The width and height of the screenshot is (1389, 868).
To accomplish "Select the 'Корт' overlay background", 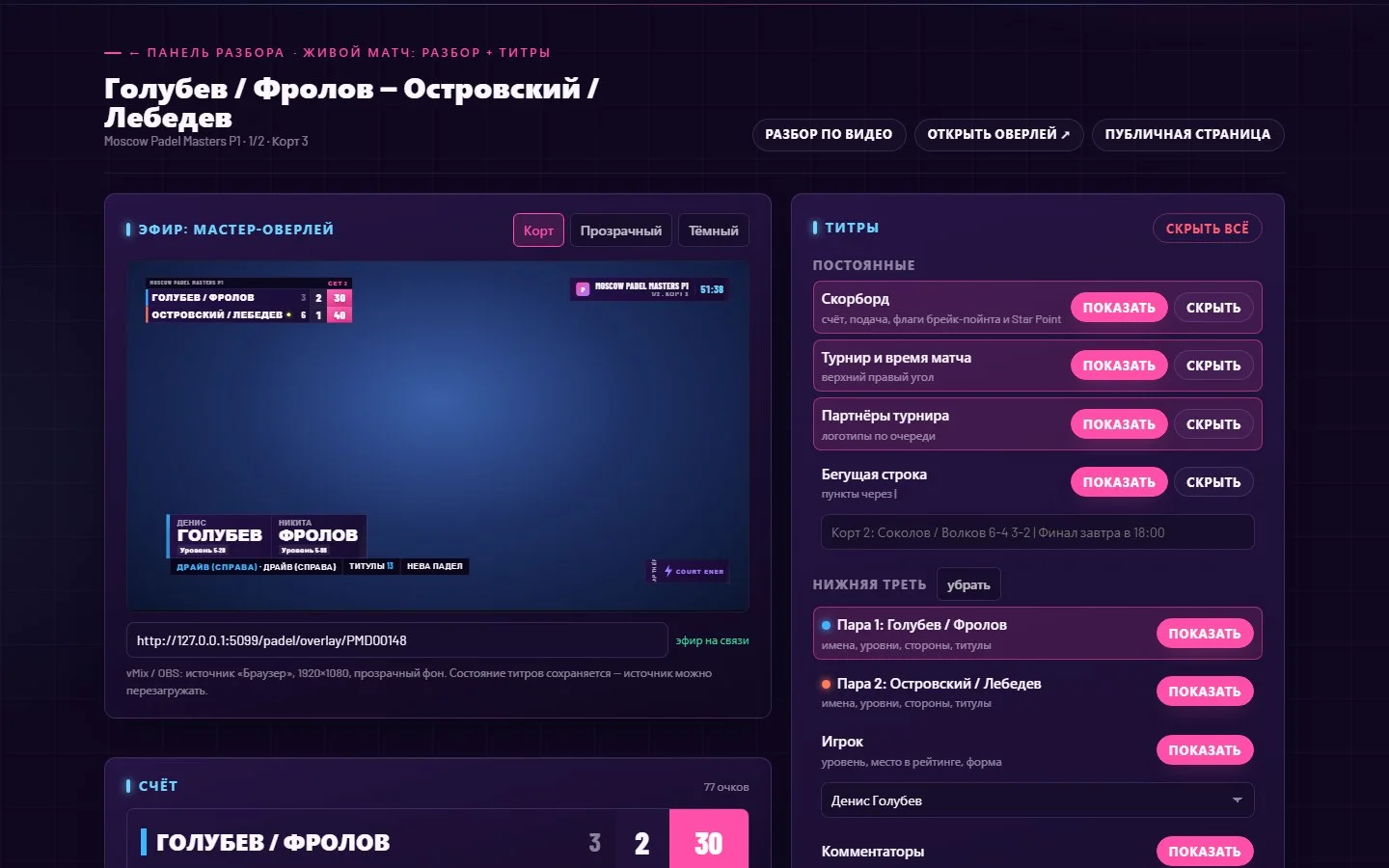I will [538, 231].
